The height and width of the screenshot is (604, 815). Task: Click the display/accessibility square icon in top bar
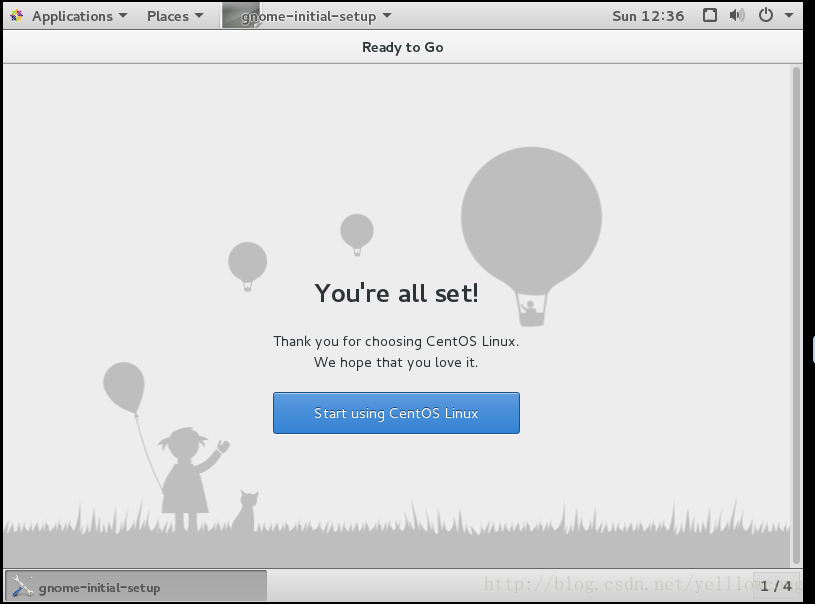coord(709,15)
